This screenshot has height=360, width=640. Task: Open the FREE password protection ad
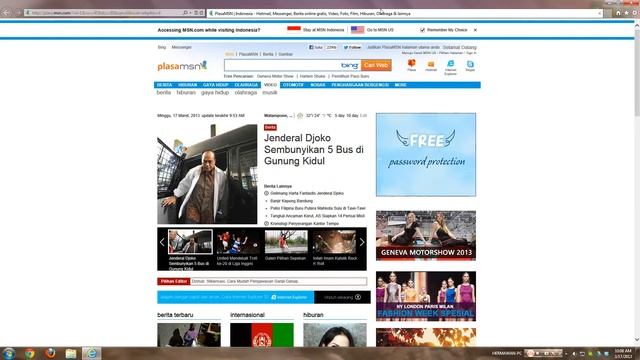coord(426,155)
